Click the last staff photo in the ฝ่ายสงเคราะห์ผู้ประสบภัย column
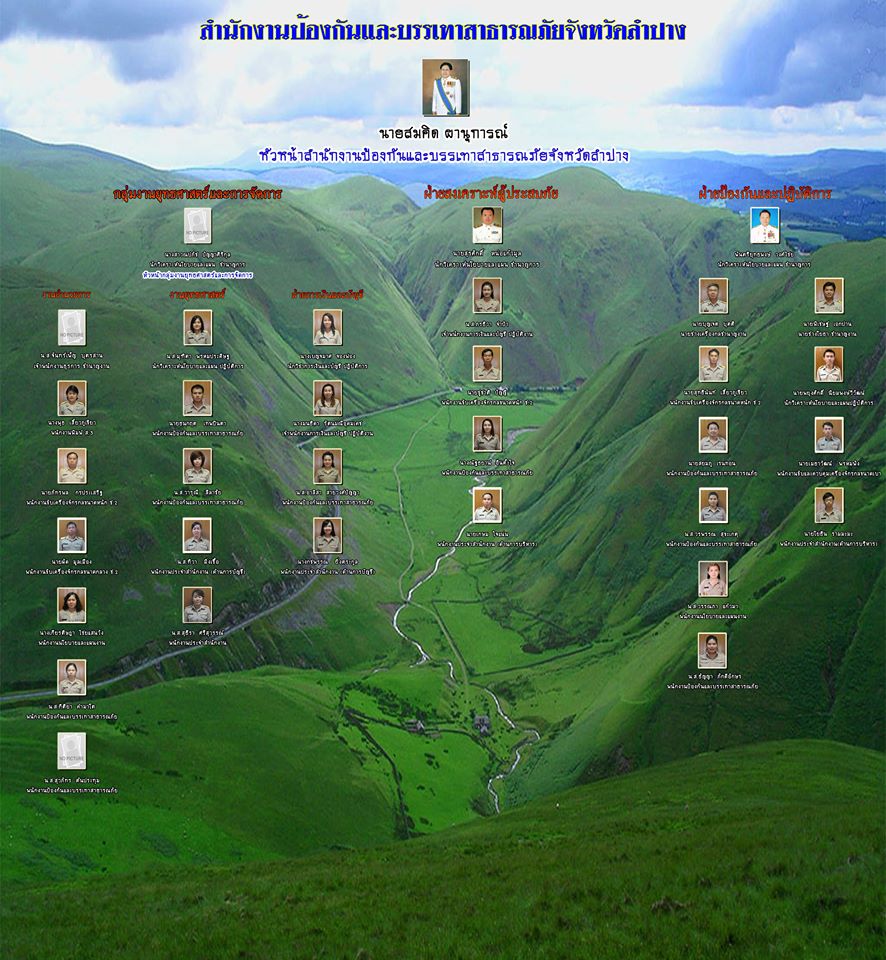 click(487, 505)
